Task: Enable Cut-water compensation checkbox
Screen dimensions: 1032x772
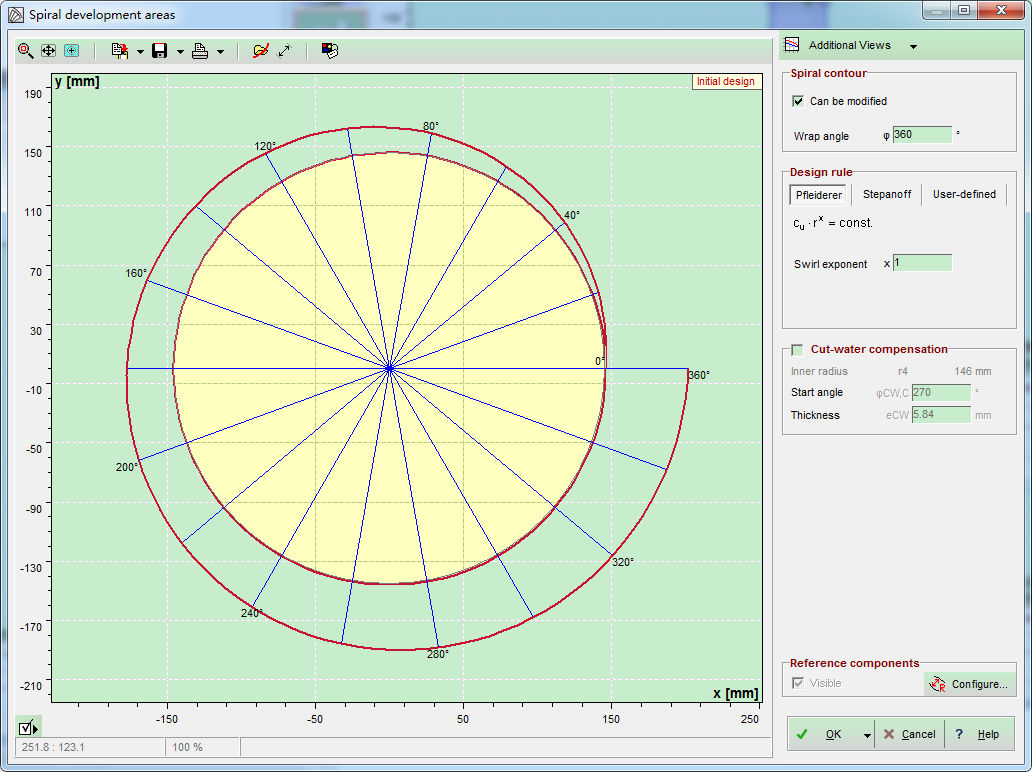Action: (797, 349)
